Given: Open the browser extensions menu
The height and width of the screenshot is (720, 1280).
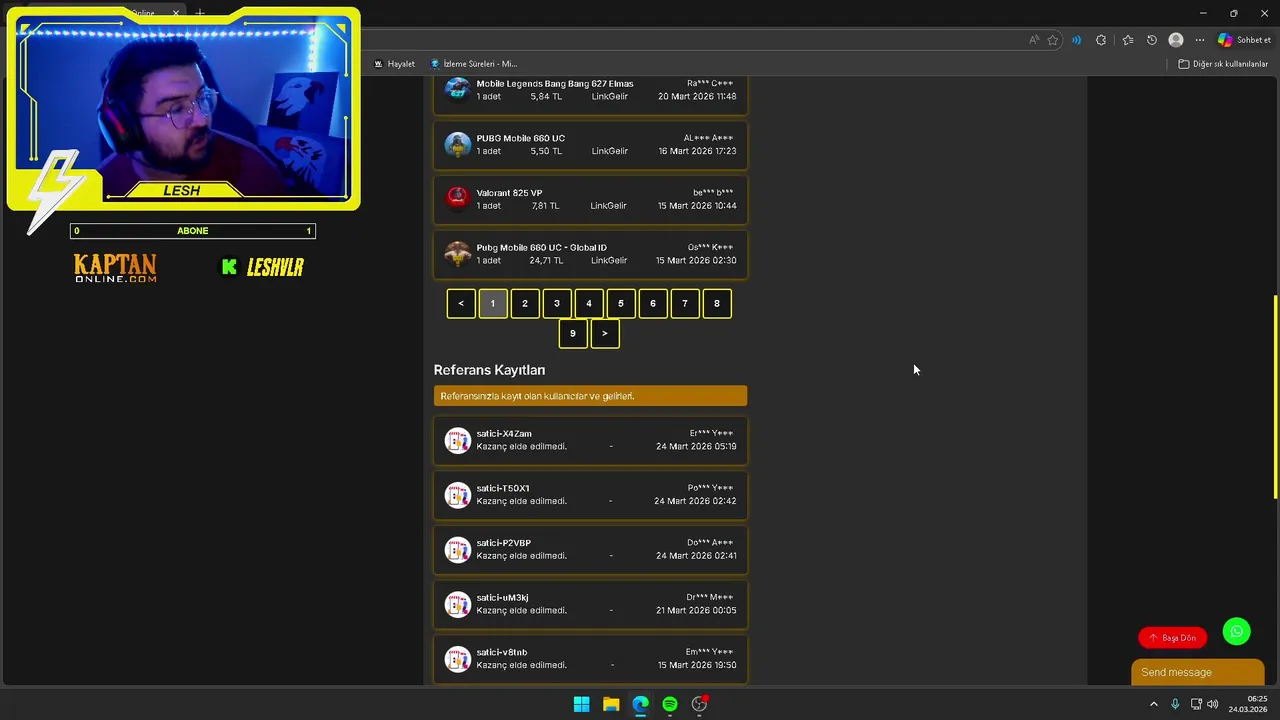Looking at the screenshot, I should 1101,40.
